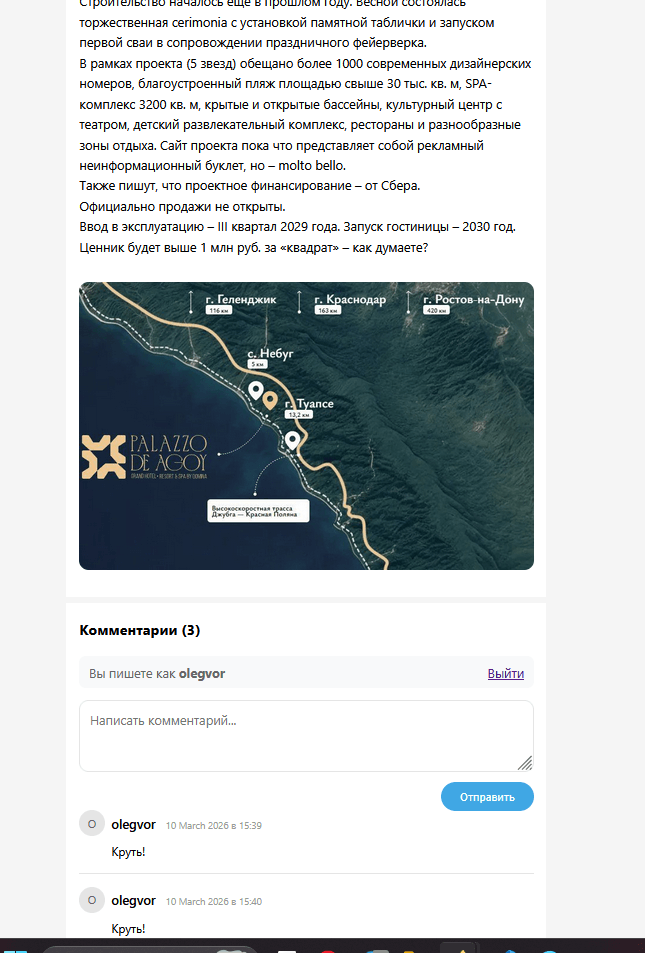Click the gold location pin on the map

(270, 402)
